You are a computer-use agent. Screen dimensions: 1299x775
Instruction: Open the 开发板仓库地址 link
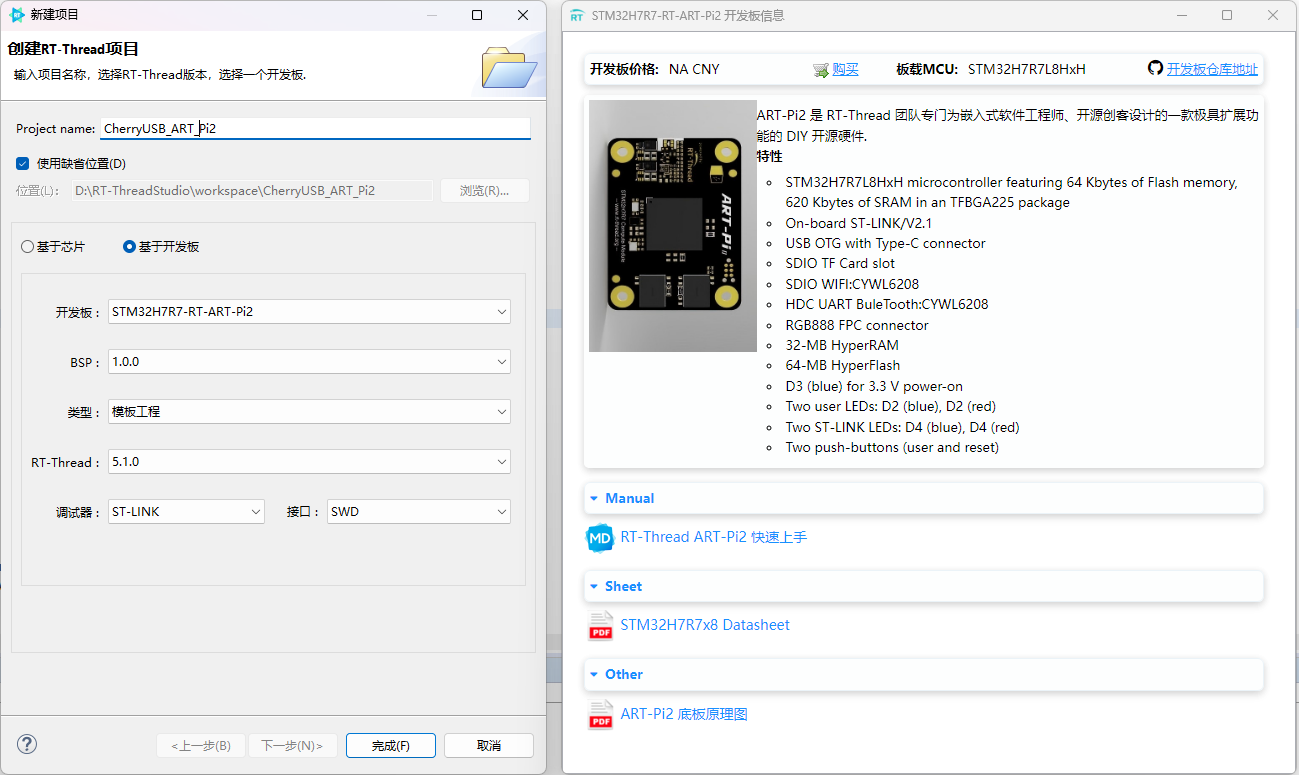(1212, 69)
